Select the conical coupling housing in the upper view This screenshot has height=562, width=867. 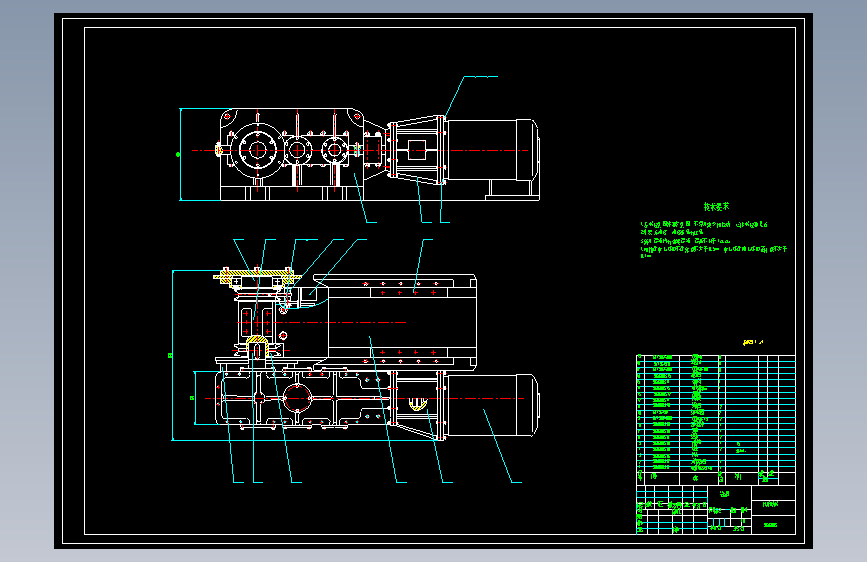coord(417,150)
